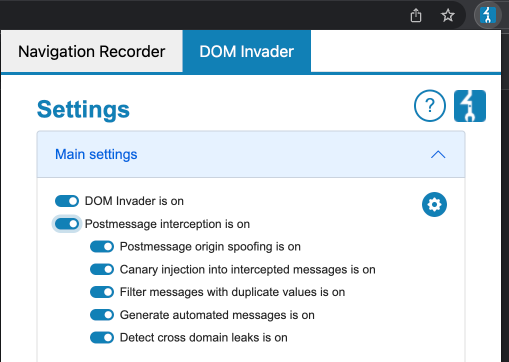Open the browser share icon
The height and width of the screenshot is (362, 509).
[416, 16]
